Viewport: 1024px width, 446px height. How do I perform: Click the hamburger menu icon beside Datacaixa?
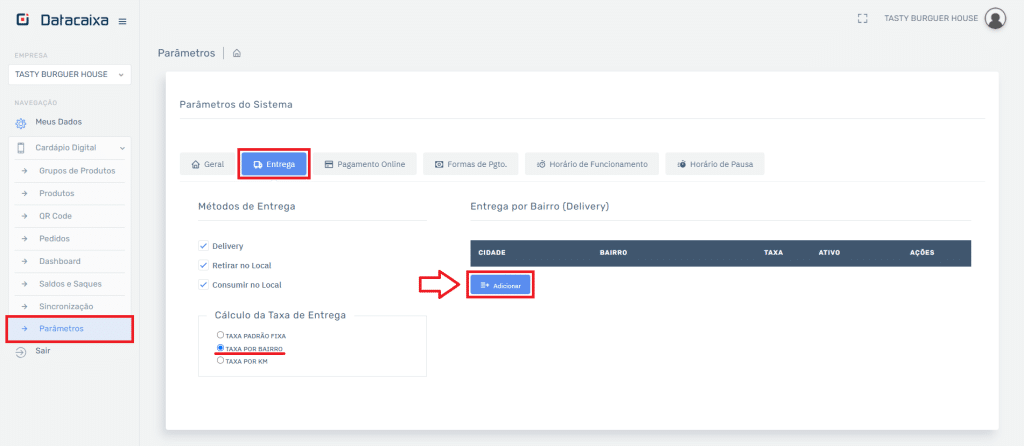tap(122, 21)
